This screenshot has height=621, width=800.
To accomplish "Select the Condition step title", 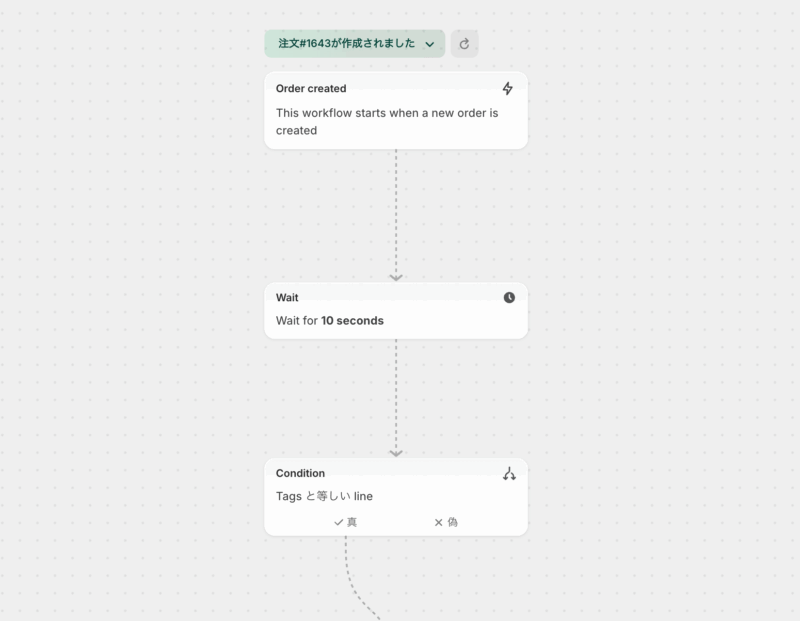I will [300, 473].
